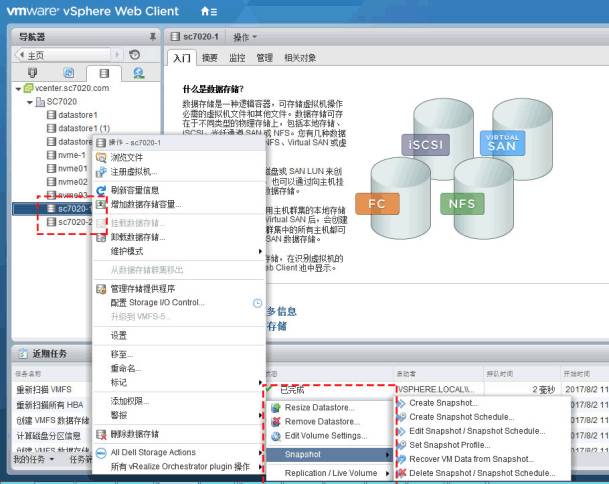Open vRealize Orchestrator plugin submenu
609x484 pixels.
click(x=179, y=467)
